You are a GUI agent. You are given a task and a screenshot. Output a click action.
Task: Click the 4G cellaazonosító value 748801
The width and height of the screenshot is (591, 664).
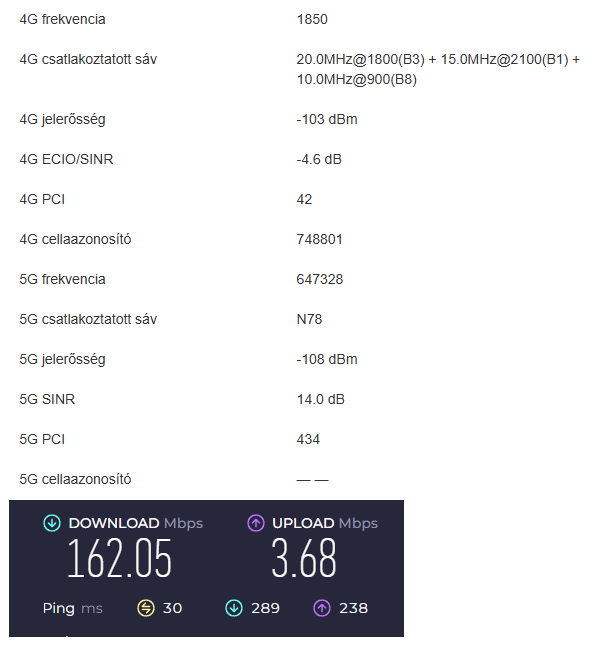click(319, 239)
